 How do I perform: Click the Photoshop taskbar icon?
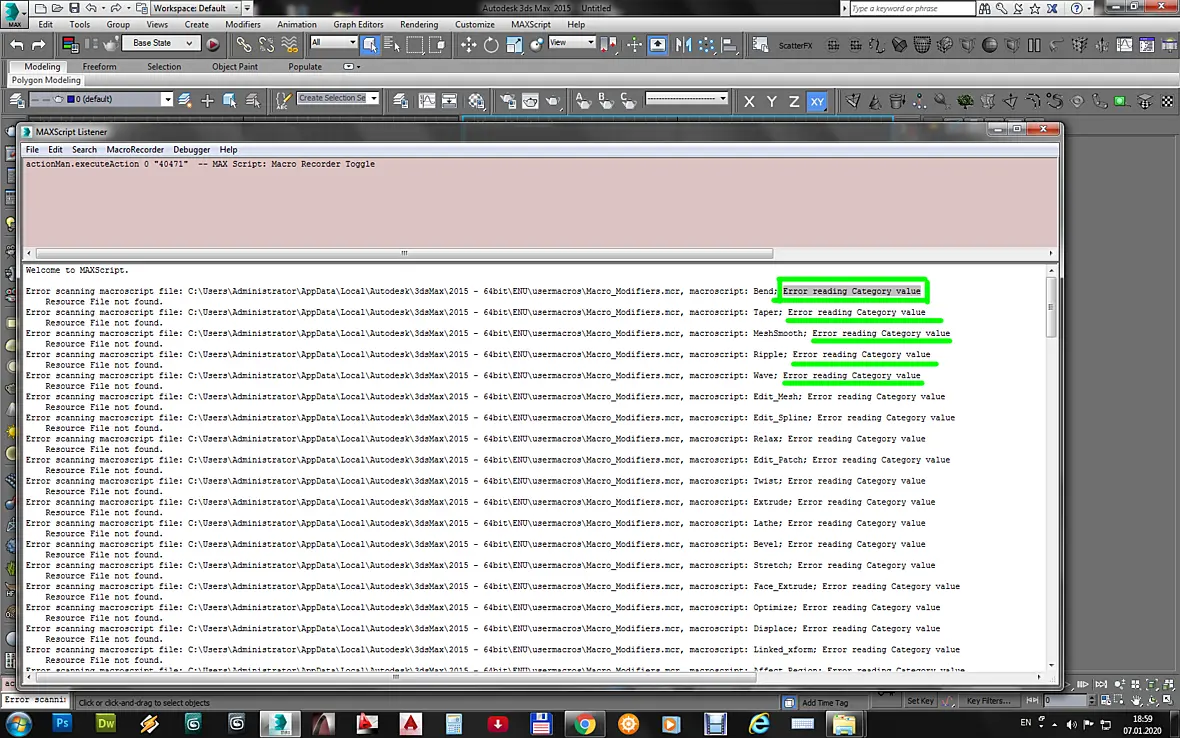pos(62,724)
